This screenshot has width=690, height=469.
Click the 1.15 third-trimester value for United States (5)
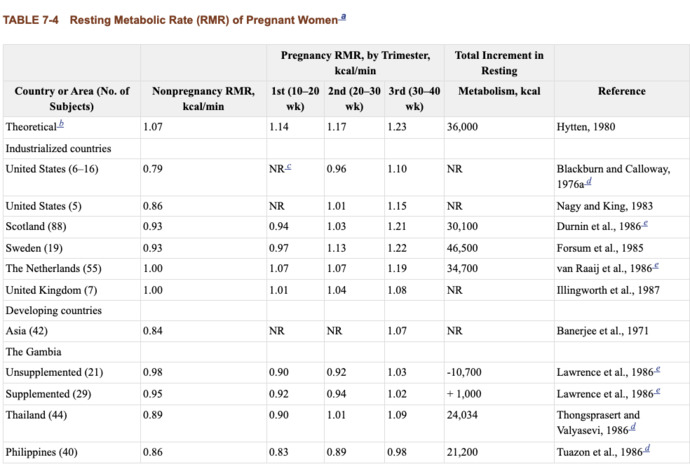[x=397, y=206]
